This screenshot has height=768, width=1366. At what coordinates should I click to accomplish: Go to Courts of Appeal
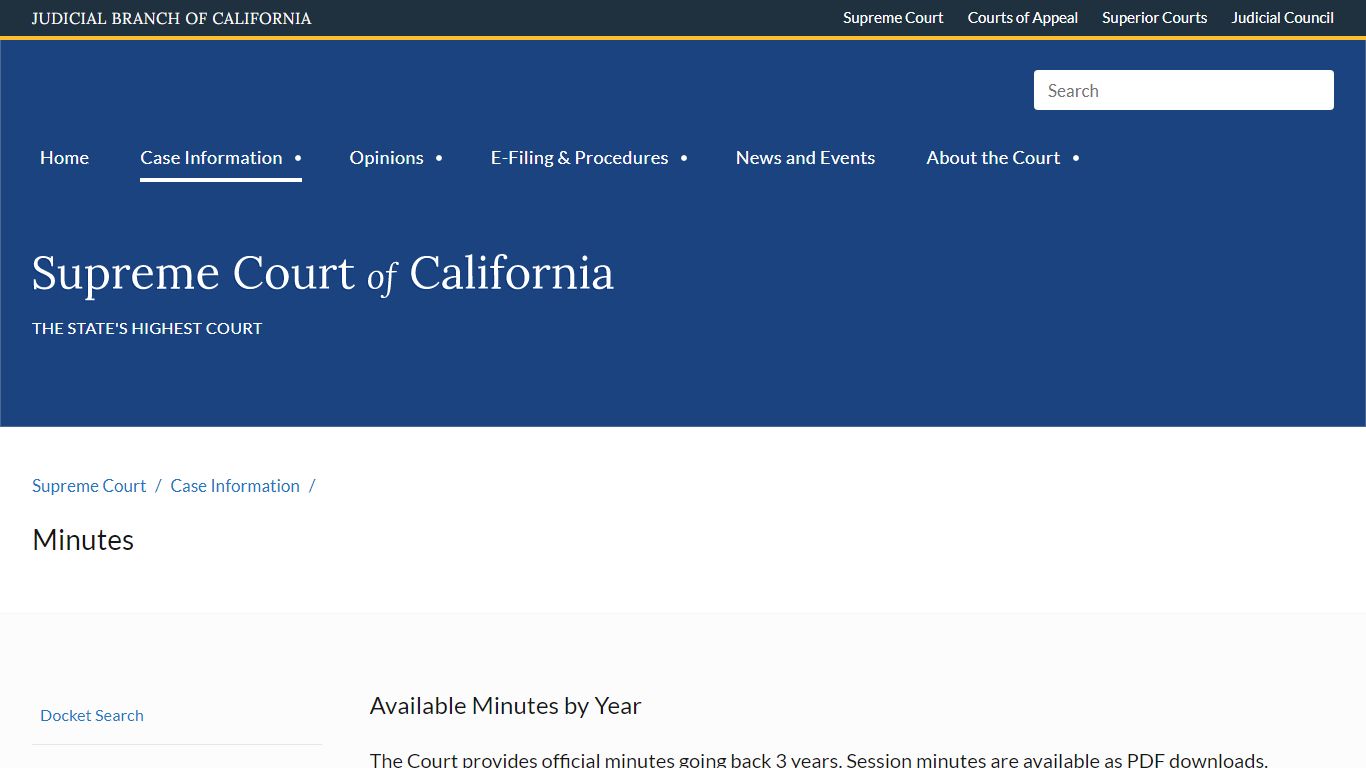point(1023,18)
